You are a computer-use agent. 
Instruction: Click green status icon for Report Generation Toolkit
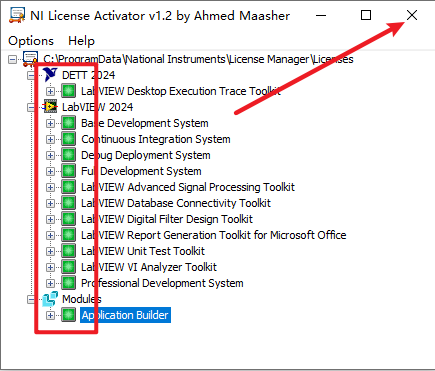tap(69, 235)
